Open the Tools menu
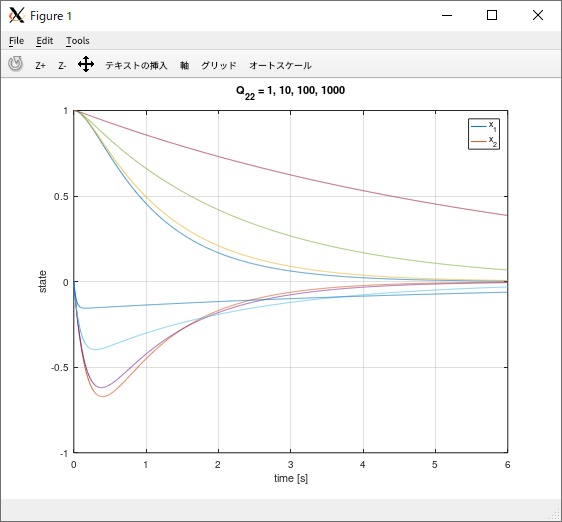The height and width of the screenshot is (522, 562). 78,41
